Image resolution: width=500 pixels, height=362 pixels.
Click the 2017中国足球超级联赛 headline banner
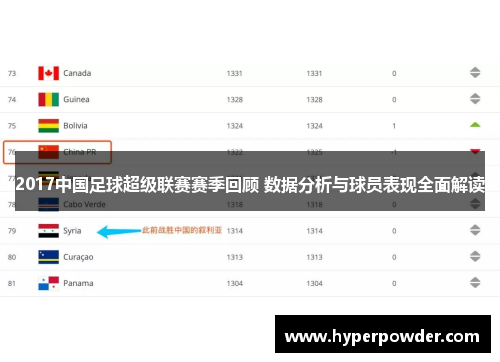pos(250,181)
